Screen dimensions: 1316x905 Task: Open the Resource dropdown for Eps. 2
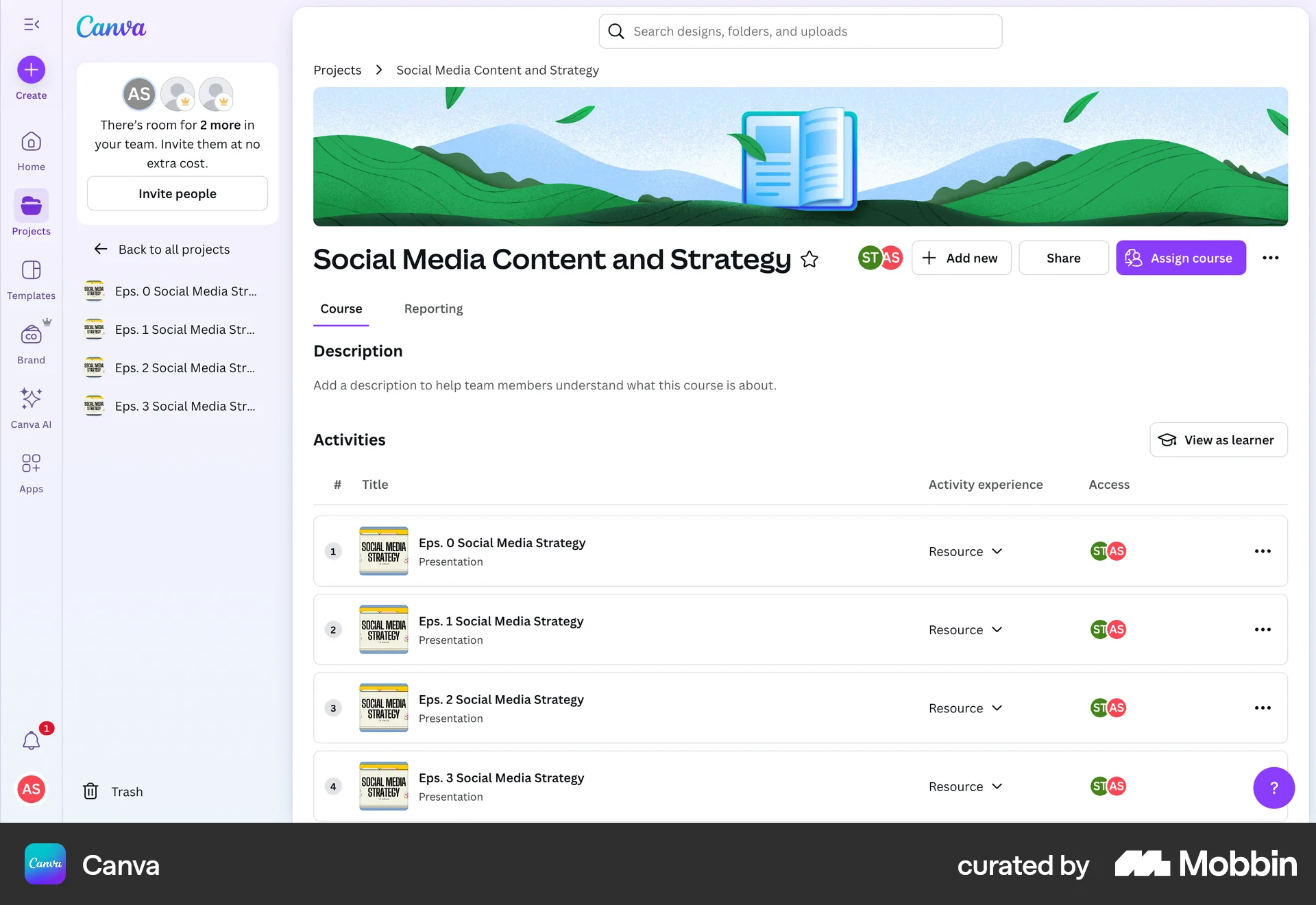coord(966,708)
